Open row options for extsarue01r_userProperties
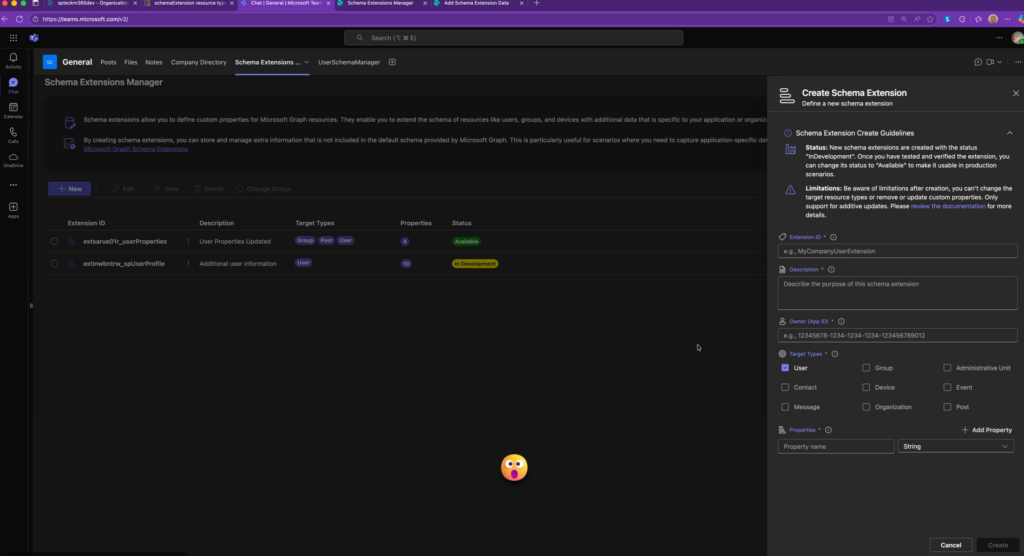 pos(188,241)
